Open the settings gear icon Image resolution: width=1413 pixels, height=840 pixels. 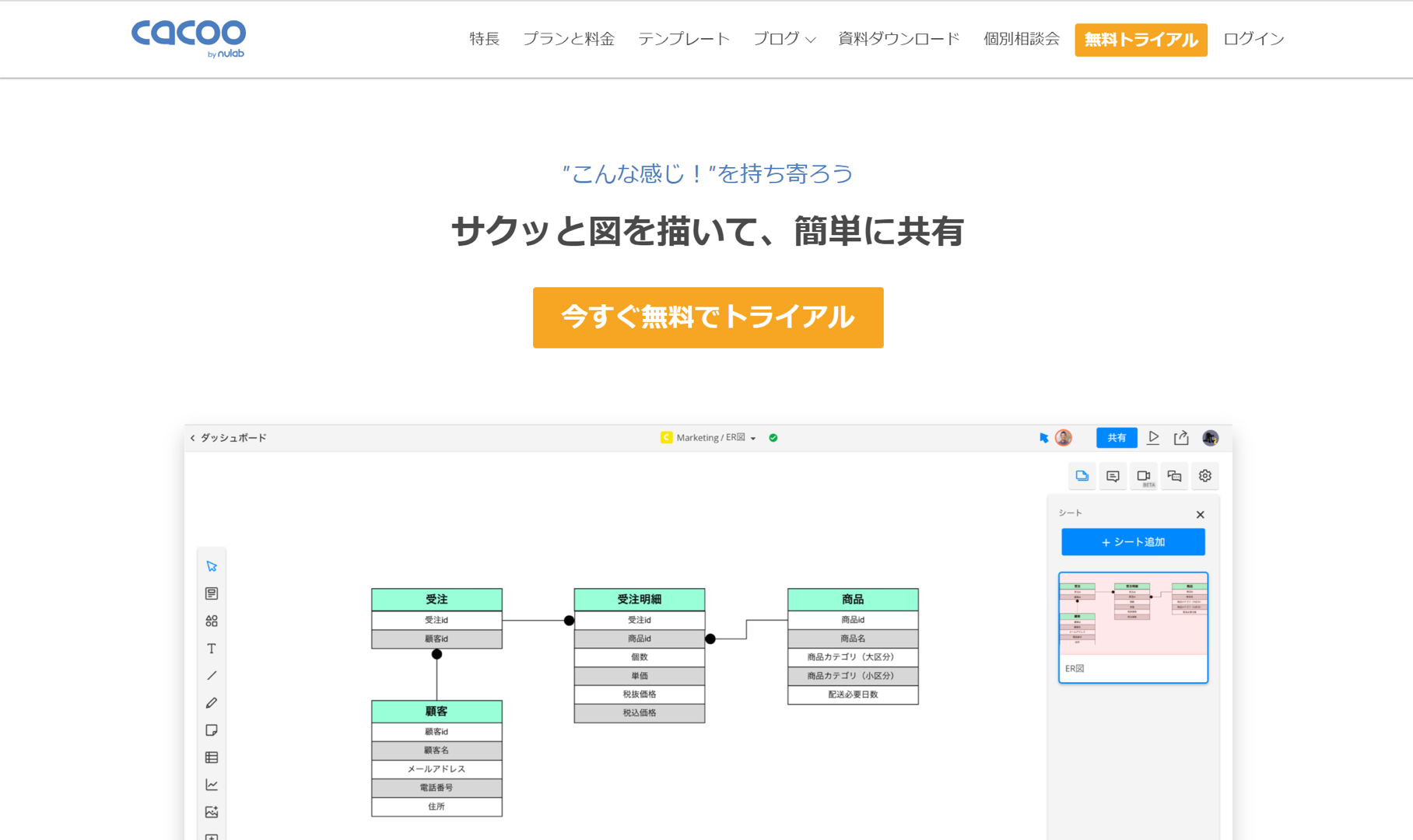1204,476
